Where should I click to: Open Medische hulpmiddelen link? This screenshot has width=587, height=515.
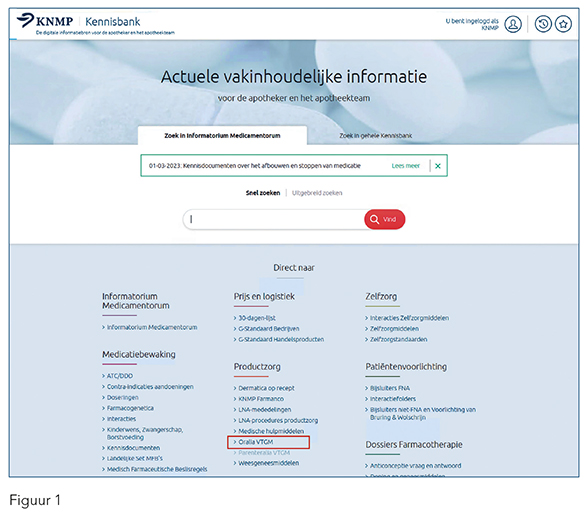[271, 431]
